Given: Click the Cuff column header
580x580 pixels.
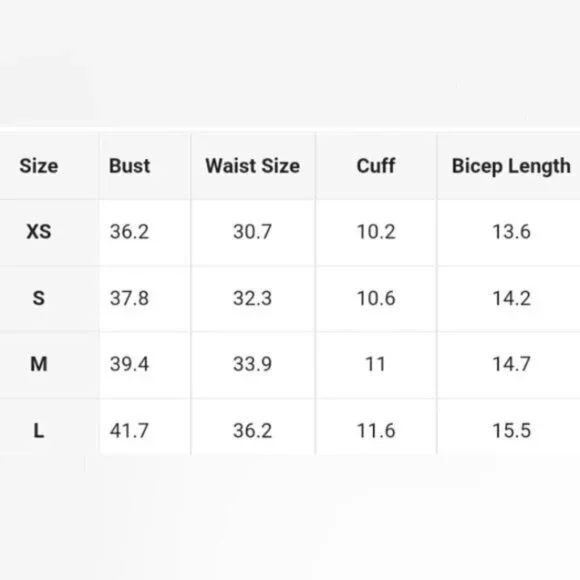Looking at the screenshot, I should pyautogui.click(x=376, y=166).
